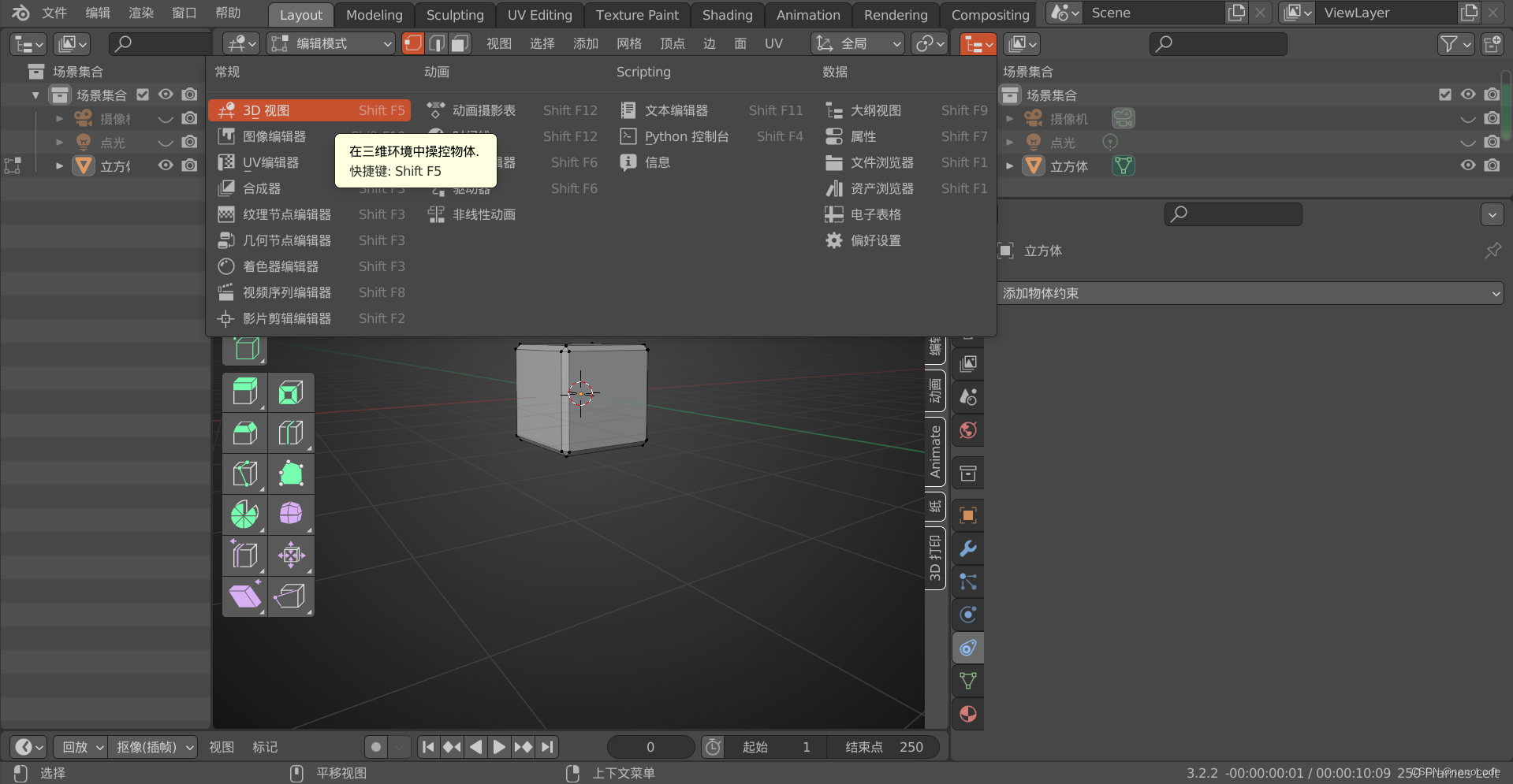
Task: Open the Object Data mesh properties tab
Action: click(968, 681)
